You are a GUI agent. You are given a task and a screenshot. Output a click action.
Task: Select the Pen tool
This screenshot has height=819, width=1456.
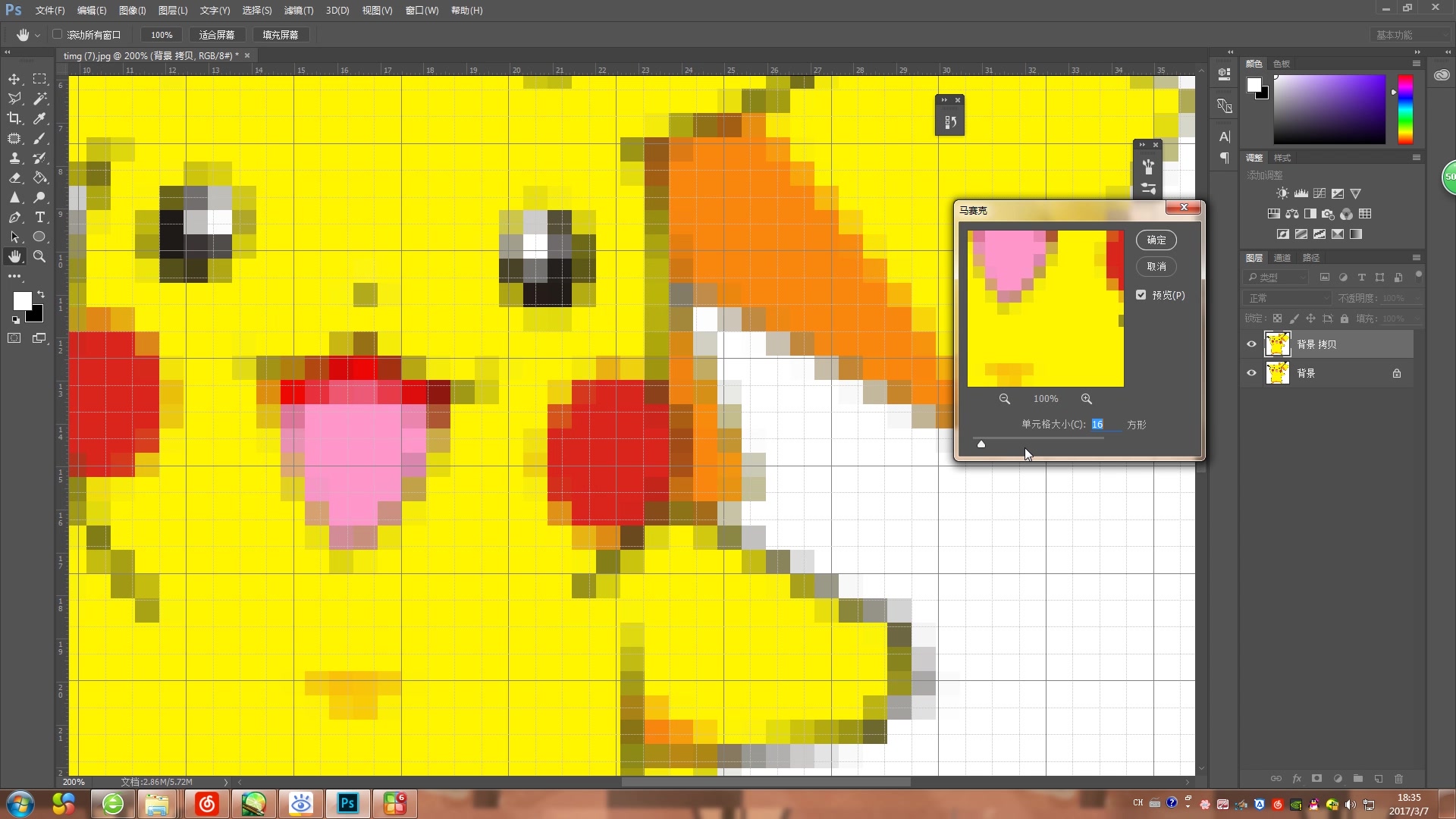[14, 217]
